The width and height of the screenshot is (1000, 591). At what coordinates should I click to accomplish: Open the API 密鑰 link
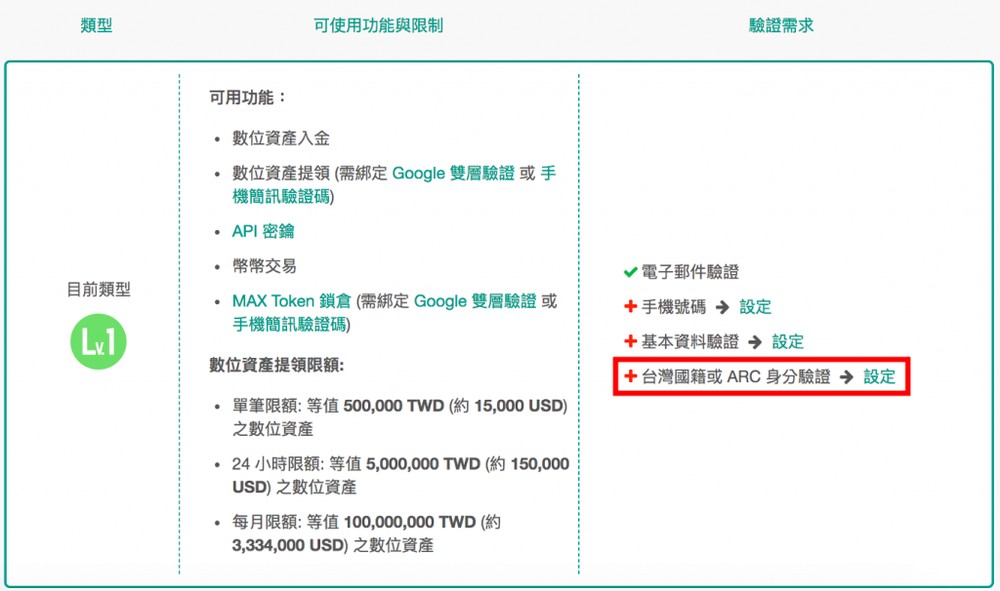(263, 231)
